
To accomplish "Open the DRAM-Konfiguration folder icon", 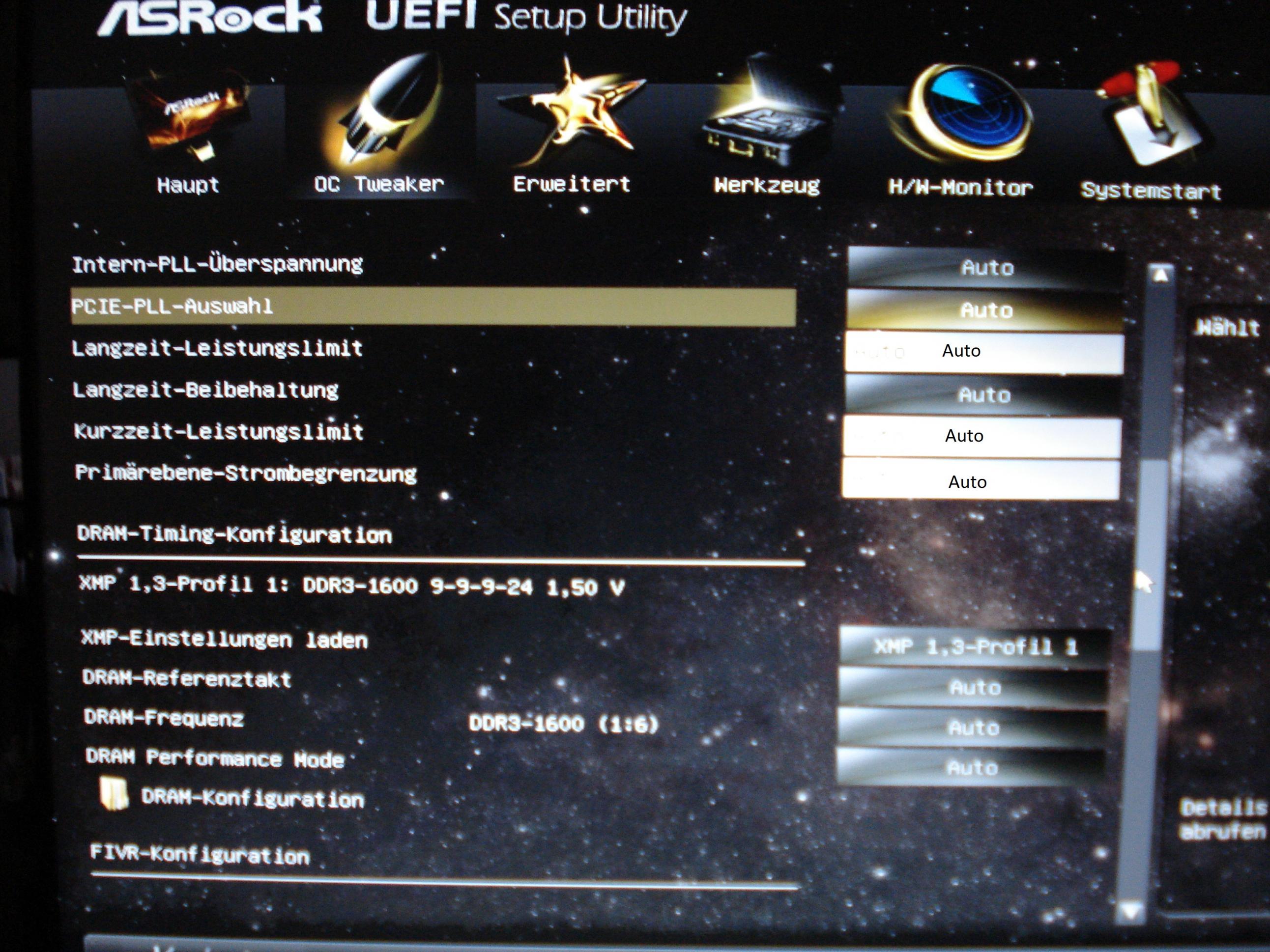I will [113, 794].
